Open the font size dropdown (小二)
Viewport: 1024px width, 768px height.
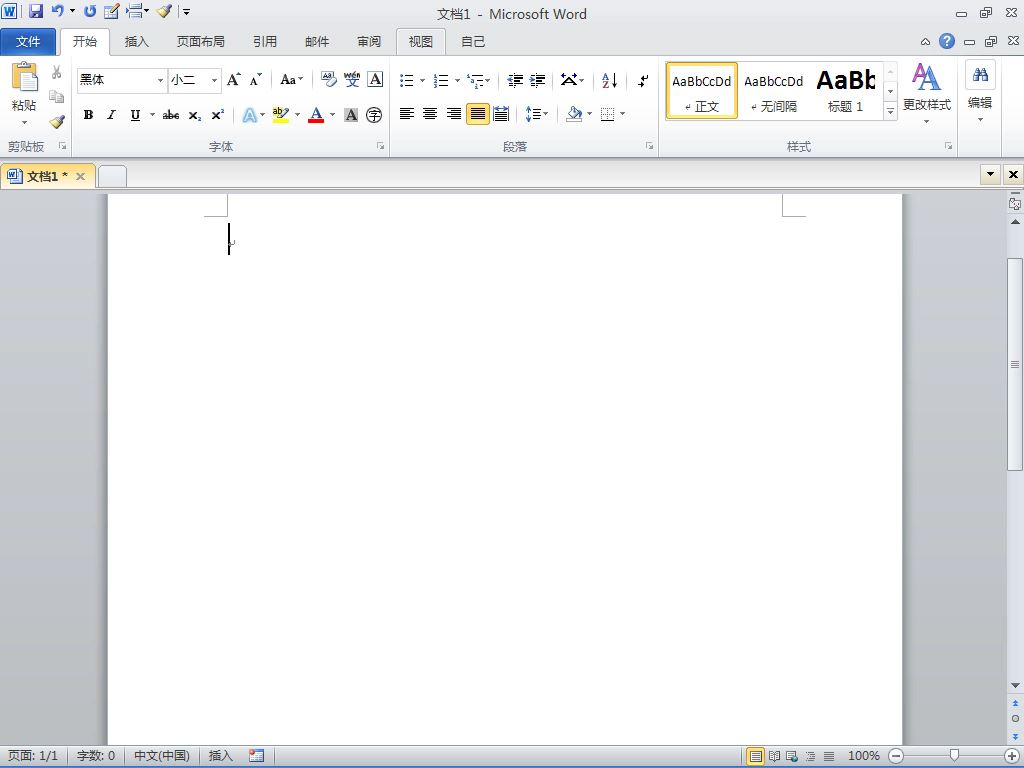(214, 80)
